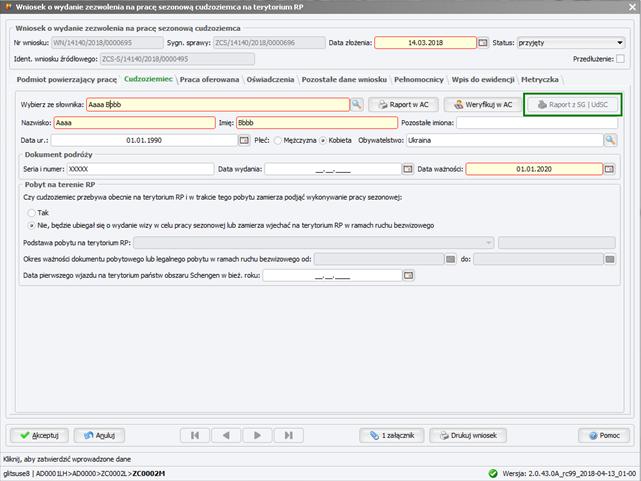This screenshot has height=481, width=641.
Task: Click Drukuj wniosek to print
Action: tap(468, 435)
